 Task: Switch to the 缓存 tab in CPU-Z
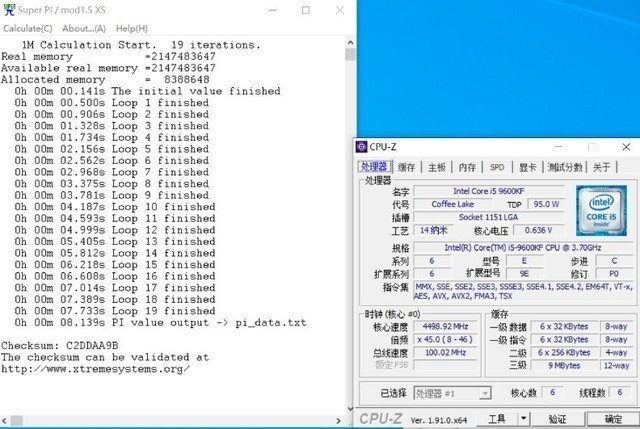[x=407, y=167]
